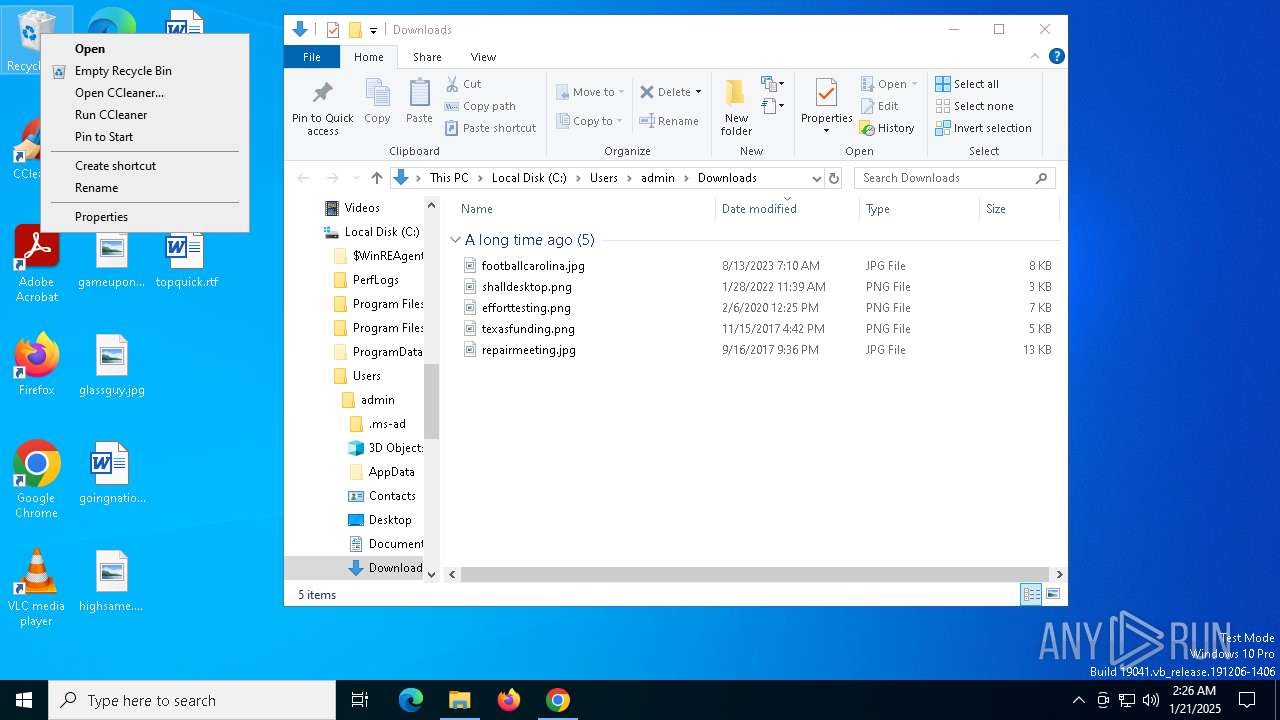1280x720 pixels.
Task: Switch to the Share ribbon tab
Action: (427, 57)
